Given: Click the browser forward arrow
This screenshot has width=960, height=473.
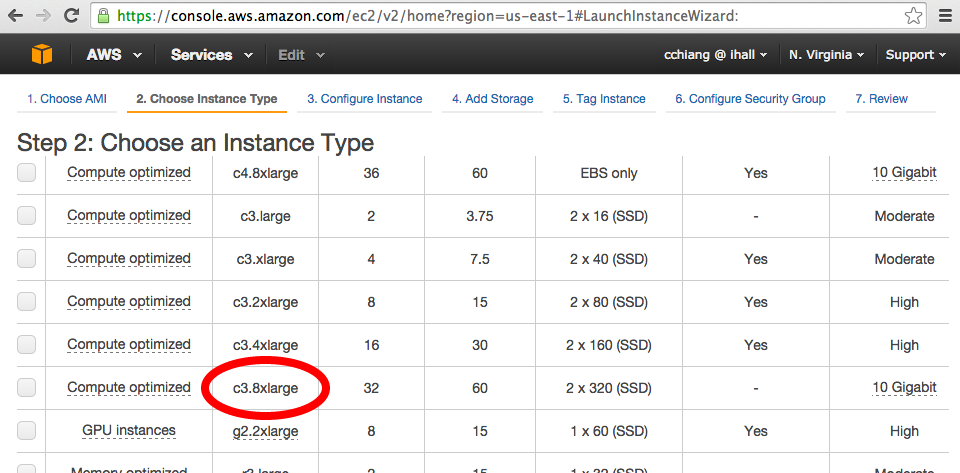Looking at the screenshot, I should [x=43, y=15].
